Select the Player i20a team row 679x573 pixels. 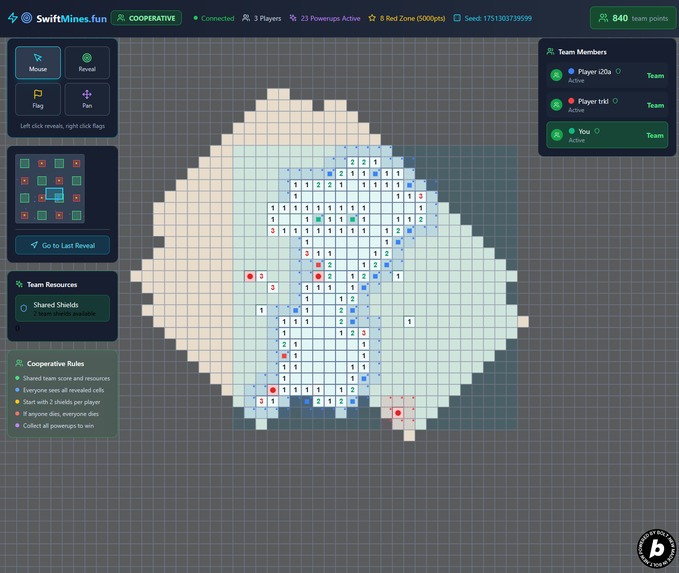[x=607, y=75]
